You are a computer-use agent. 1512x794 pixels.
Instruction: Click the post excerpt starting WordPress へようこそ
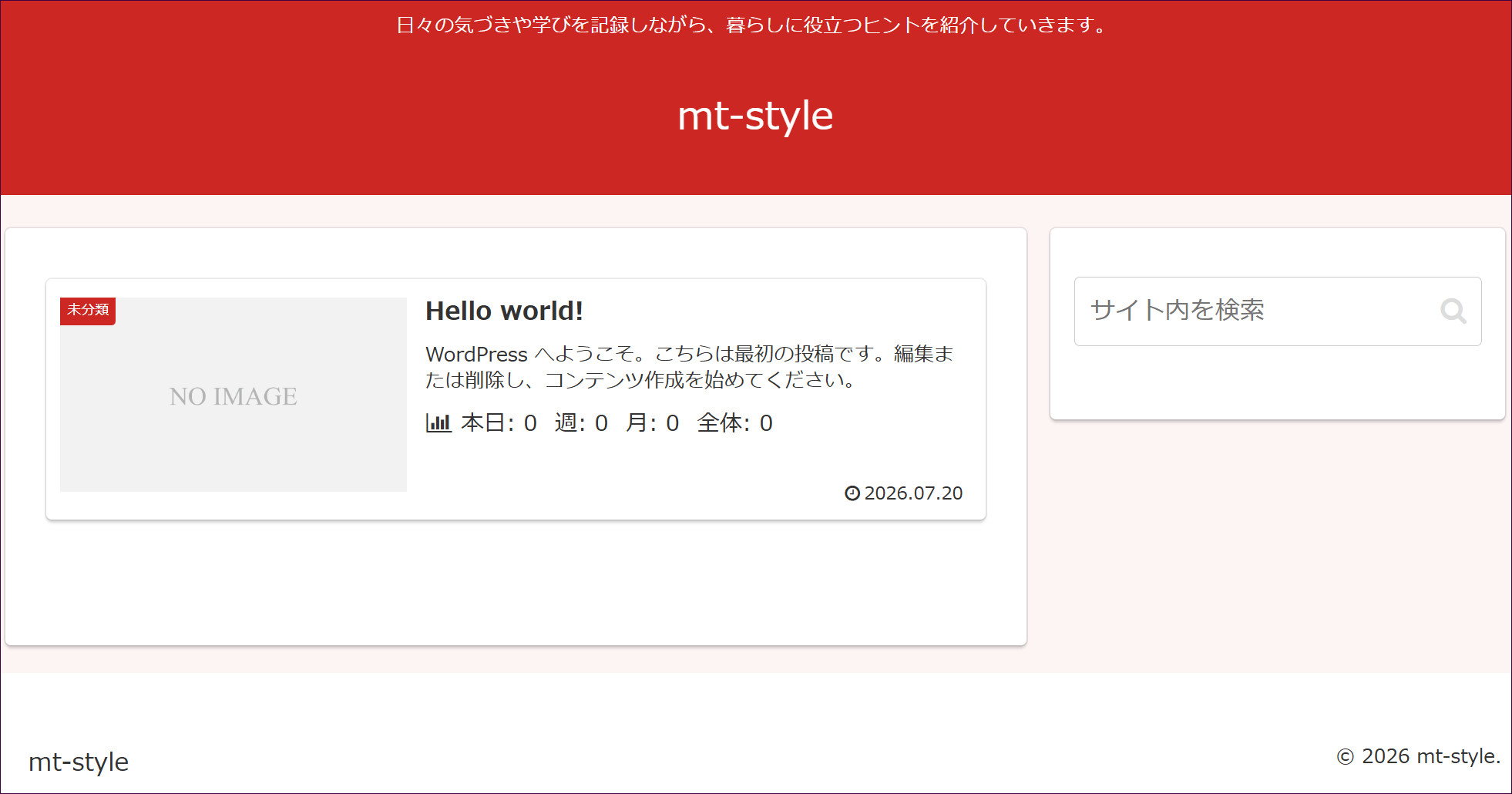point(690,367)
